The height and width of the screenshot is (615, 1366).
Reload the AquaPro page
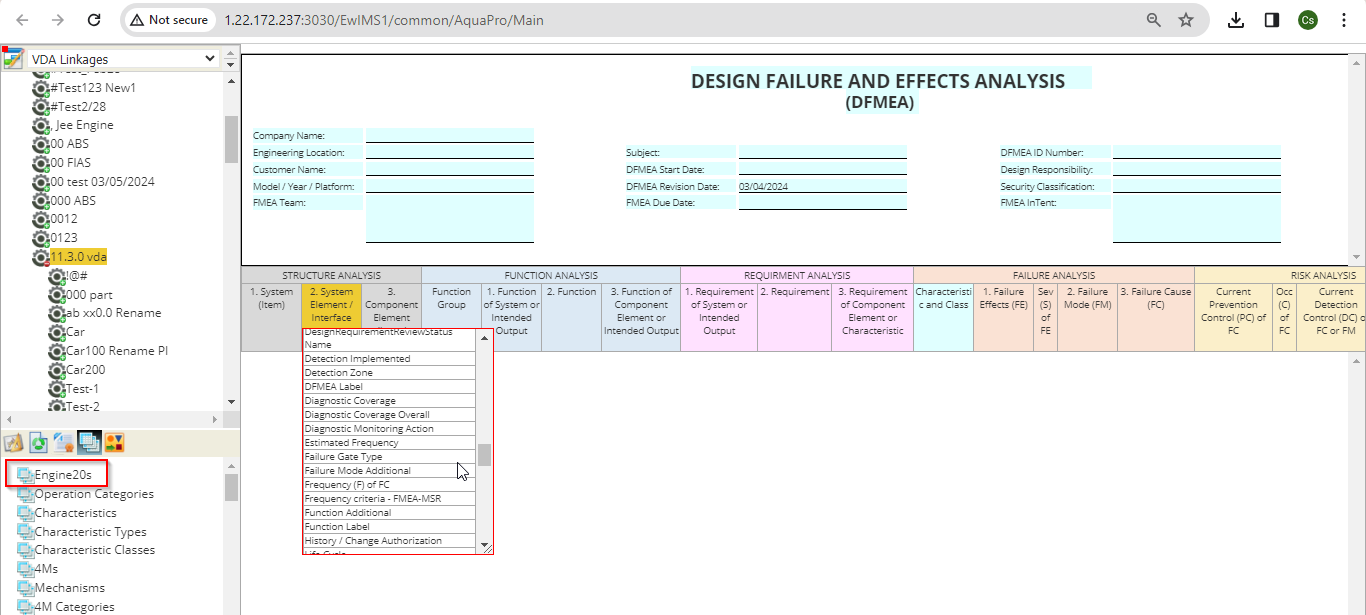(x=94, y=20)
